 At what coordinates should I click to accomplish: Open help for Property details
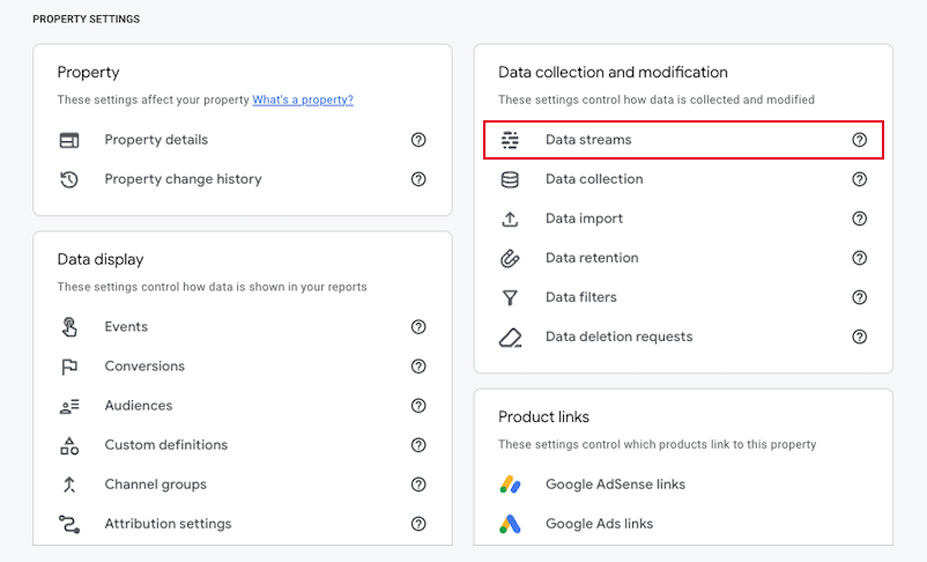(419, 140)
